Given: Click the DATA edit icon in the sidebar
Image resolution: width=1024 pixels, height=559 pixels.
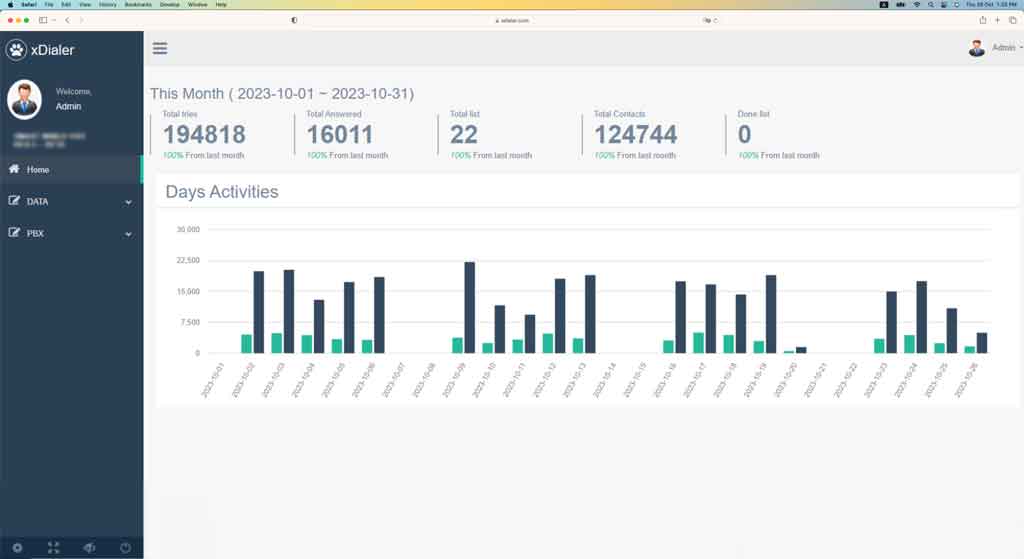Looking at the screenshot, I should pos(14,200).
